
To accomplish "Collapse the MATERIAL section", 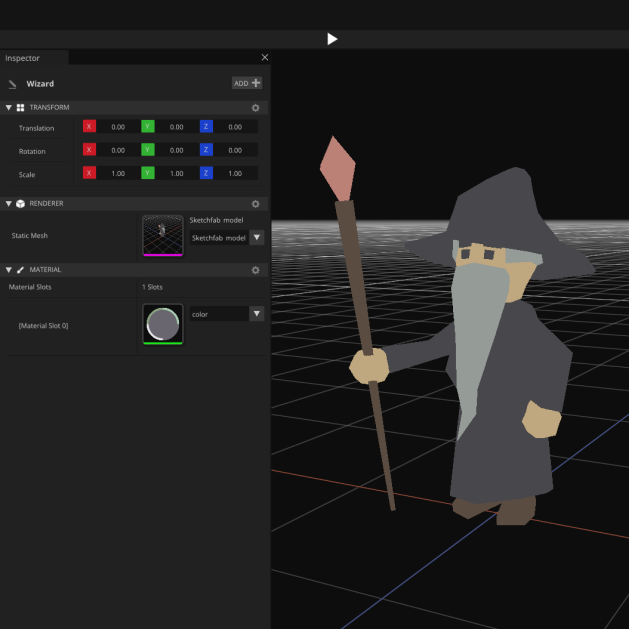I will [9, 270].
